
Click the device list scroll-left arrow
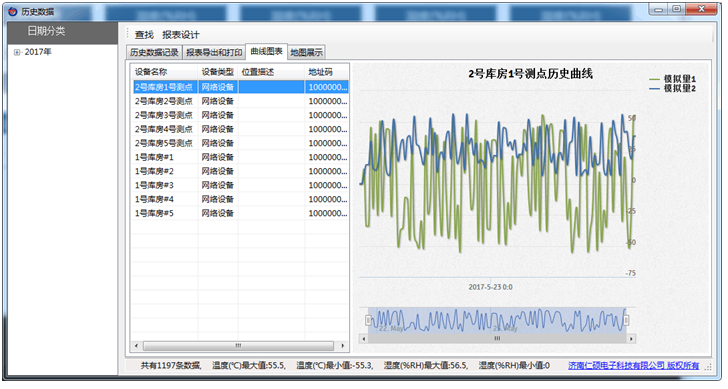136,346
